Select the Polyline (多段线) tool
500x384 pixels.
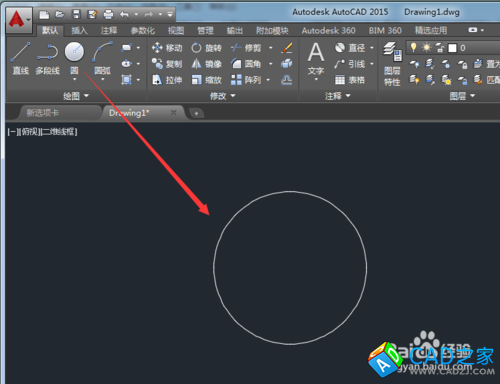coord(47,58)
